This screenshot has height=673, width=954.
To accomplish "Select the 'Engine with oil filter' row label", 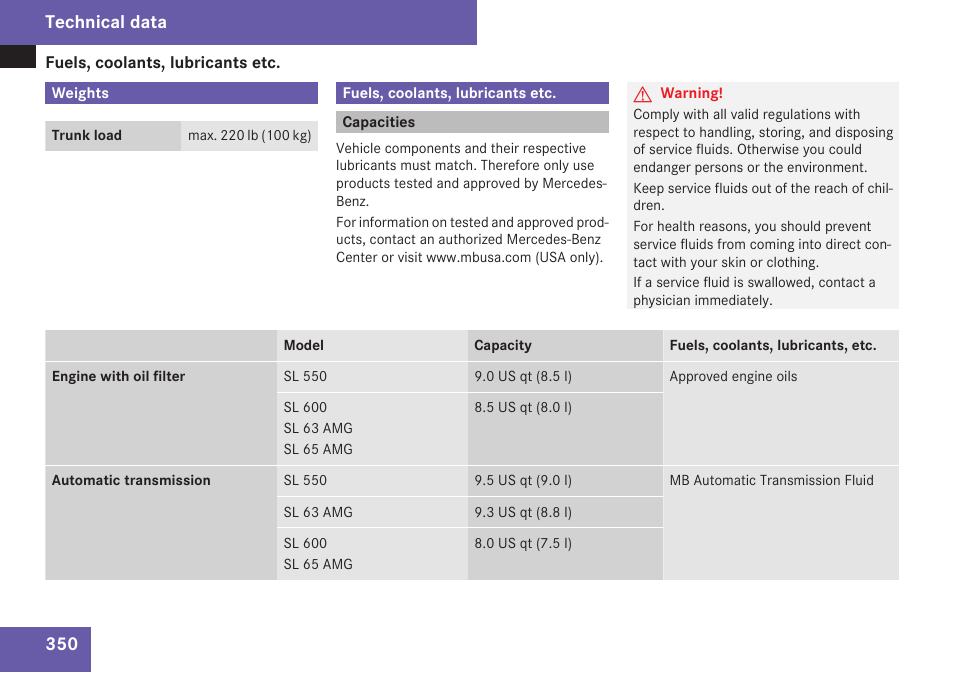I will pos(119,376).
